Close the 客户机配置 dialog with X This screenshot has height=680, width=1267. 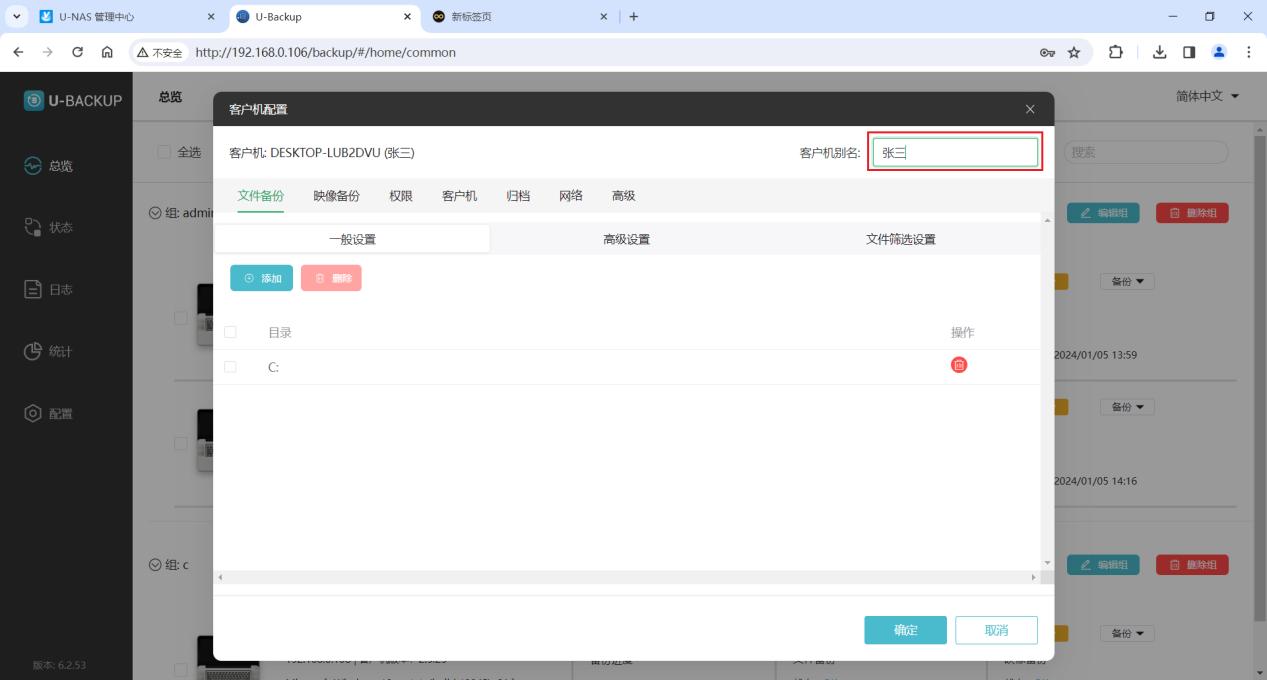1030,109
